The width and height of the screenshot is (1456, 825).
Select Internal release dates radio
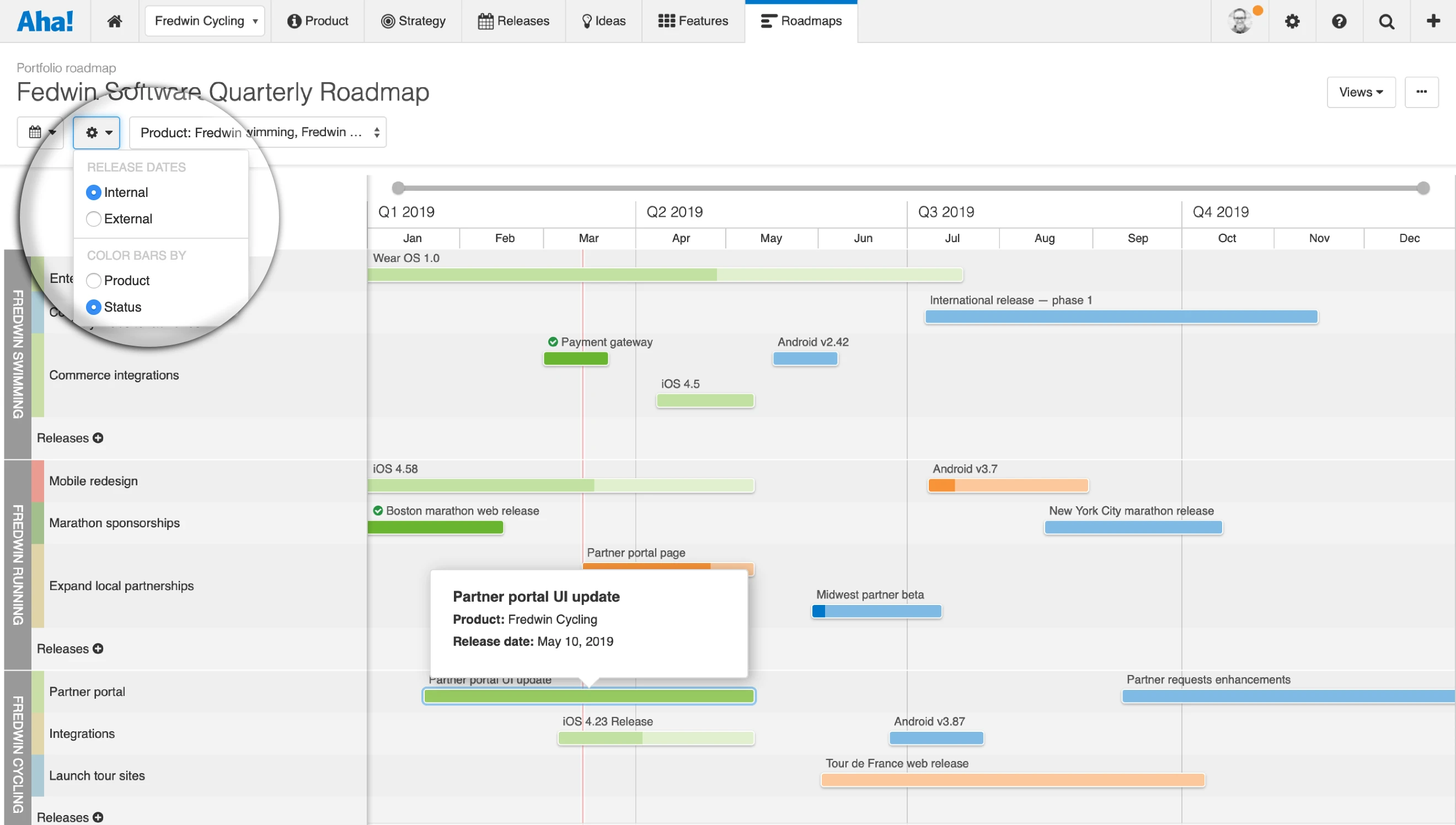pos(93,192)
